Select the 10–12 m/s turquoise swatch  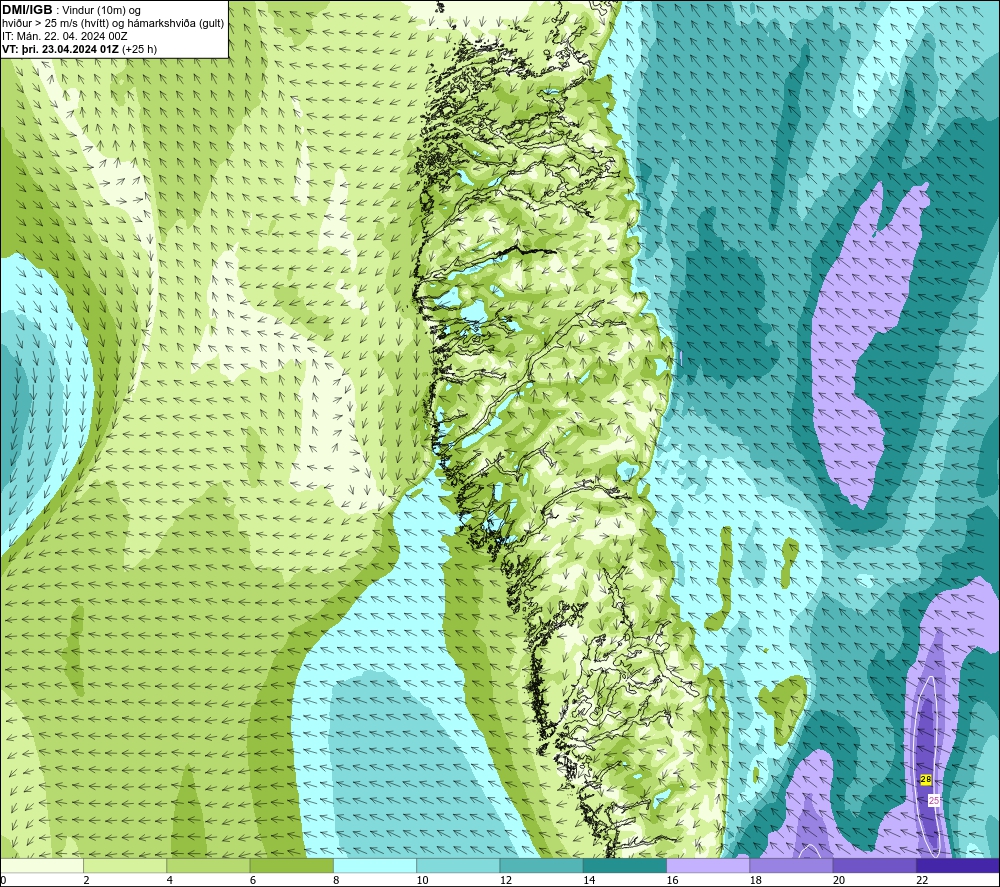coord(458,865)
